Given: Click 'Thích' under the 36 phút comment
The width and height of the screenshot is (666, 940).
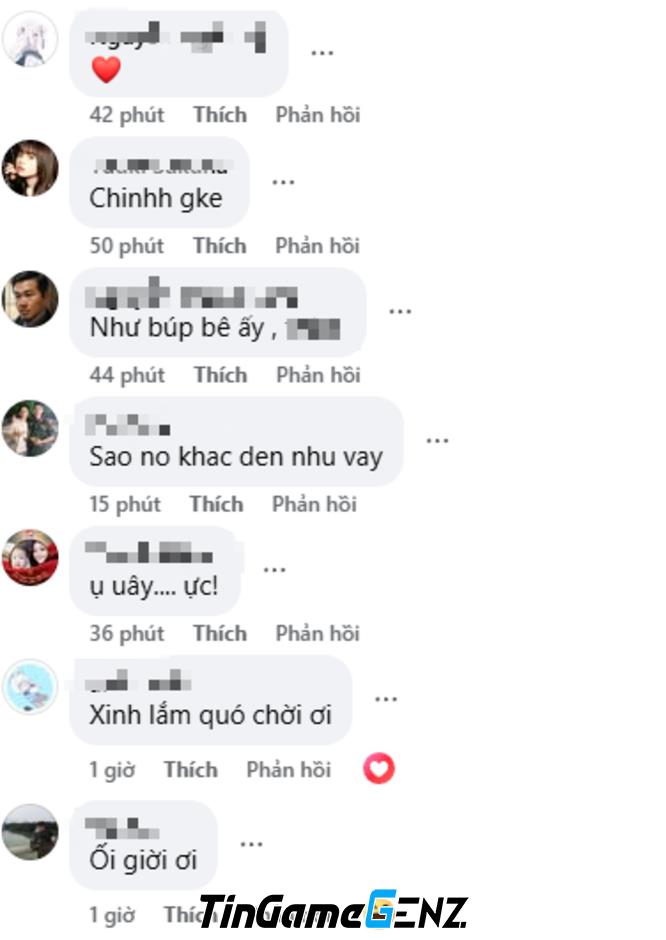Looking at the screenshot, I should point(220,633).
